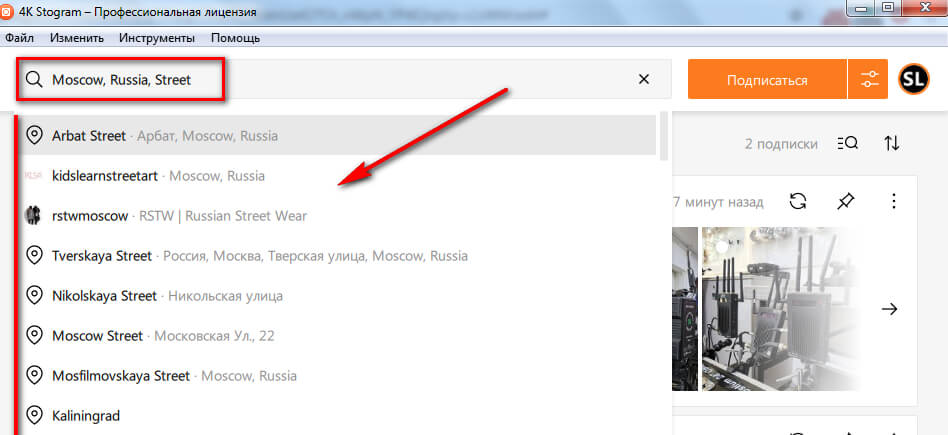Open the sort order arrows icon

pos(892,143)
